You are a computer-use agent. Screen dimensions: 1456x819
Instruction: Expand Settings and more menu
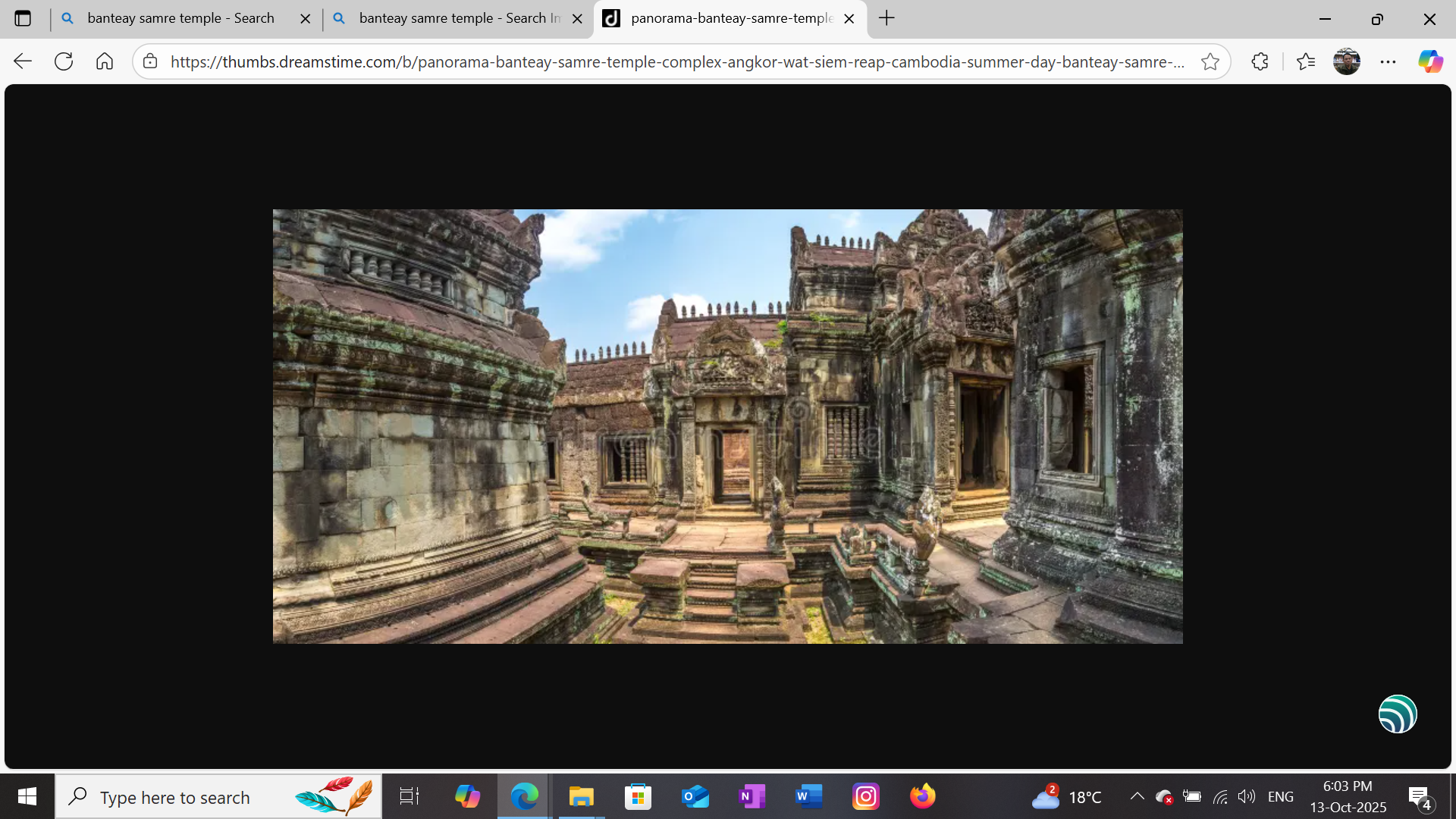point(1388,61)
